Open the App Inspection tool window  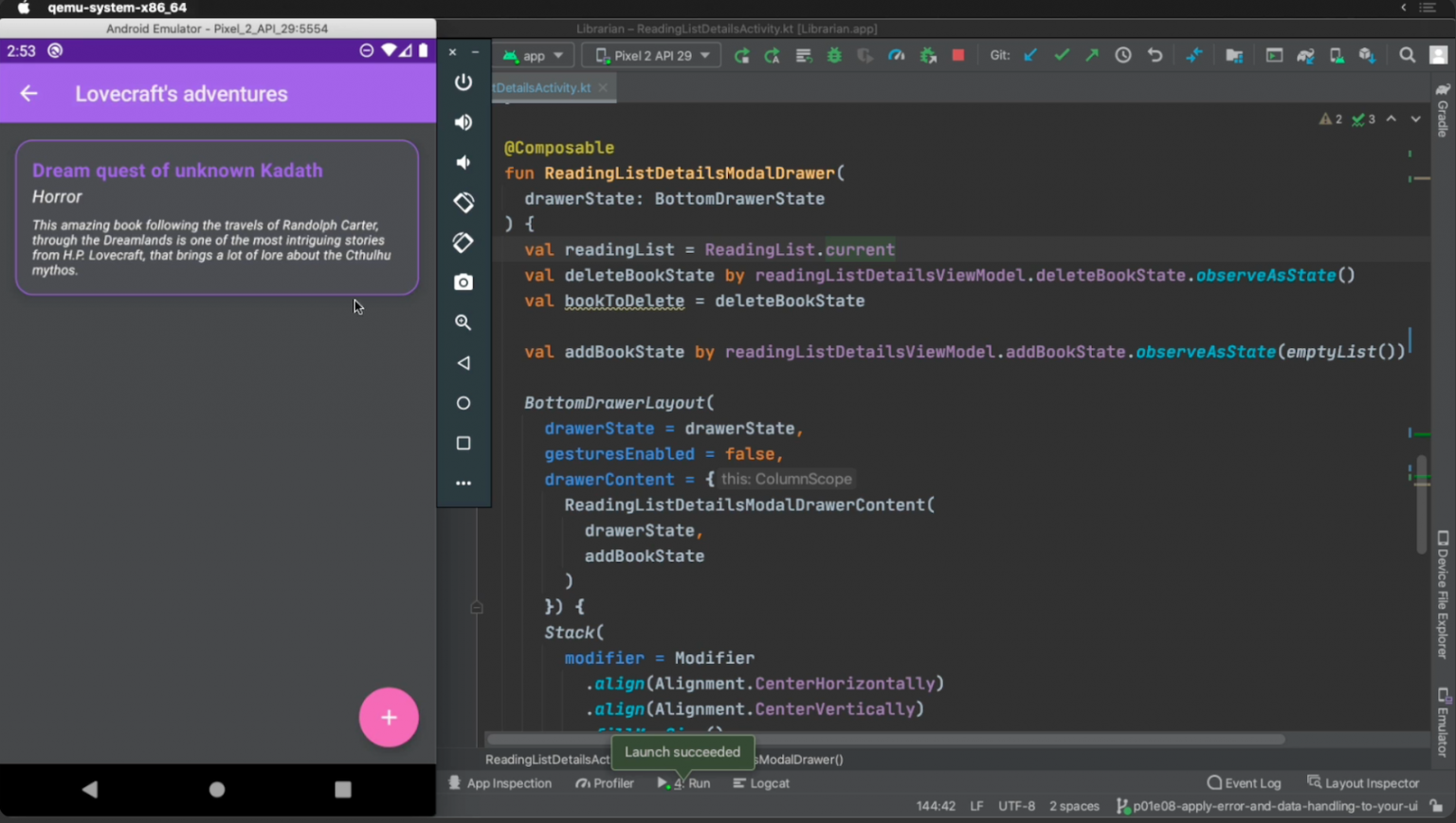coord(500,783)
